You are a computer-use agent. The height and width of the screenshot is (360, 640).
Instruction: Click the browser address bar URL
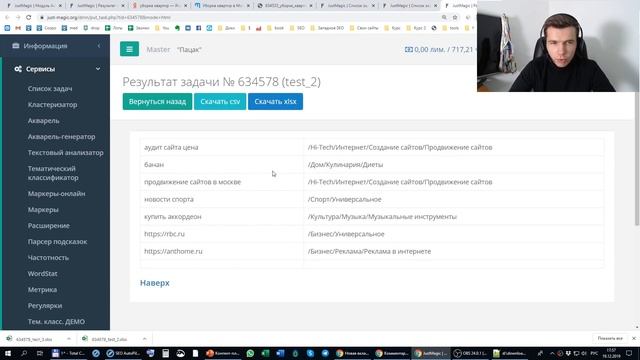click(109, 18)
